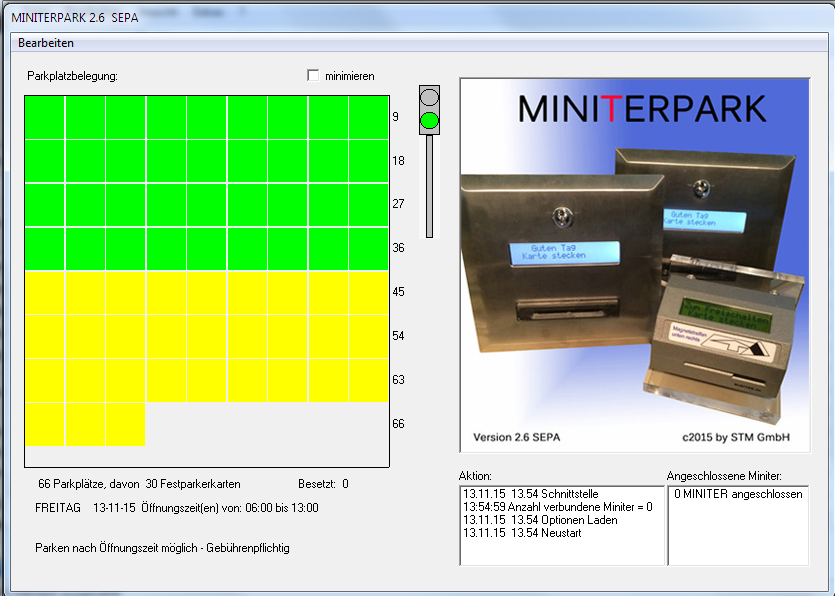Image resolution: width=835 pixels, height=596 pixels.
Task: Click the MINITERPARK 2.6 SEPA title bar
Action: [x=75, y=17]
